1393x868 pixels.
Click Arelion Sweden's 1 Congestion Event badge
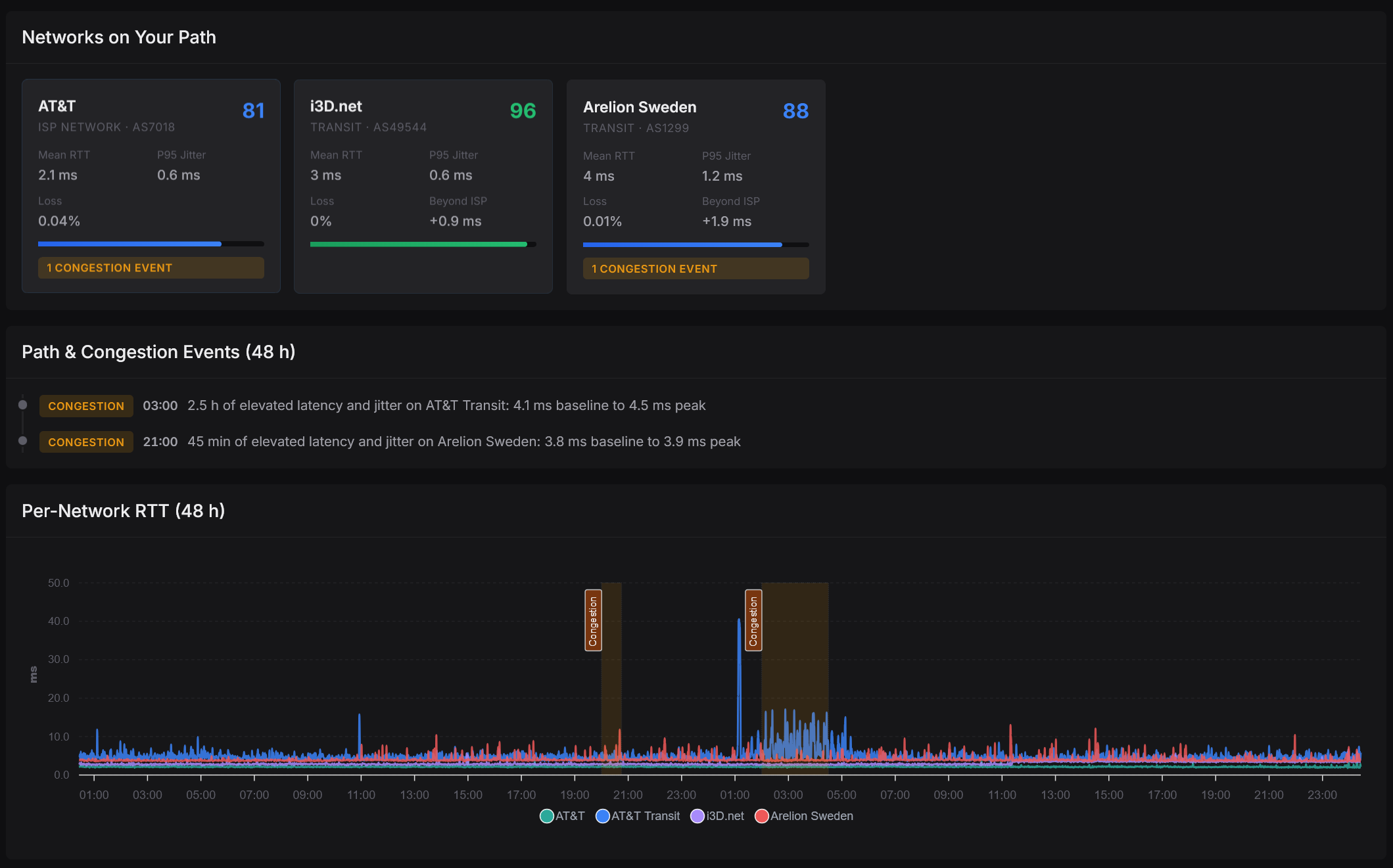point(696,268)
